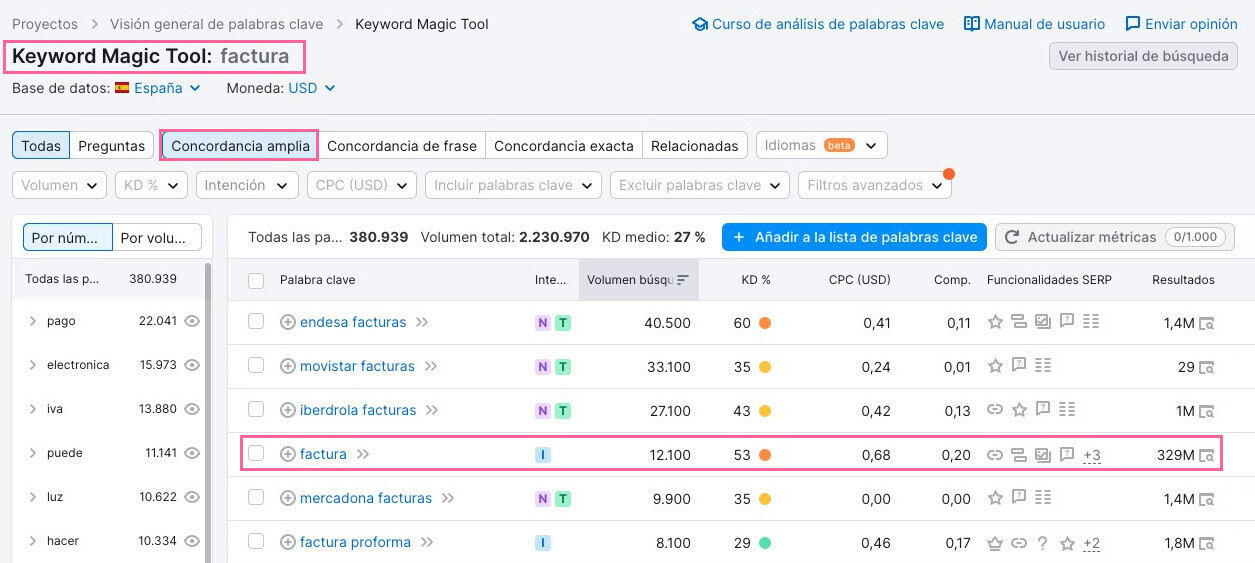Open 'Excluir palabras clave' dropdown
The width and height of the screenshot is (1255, 563).
(700, 185)
